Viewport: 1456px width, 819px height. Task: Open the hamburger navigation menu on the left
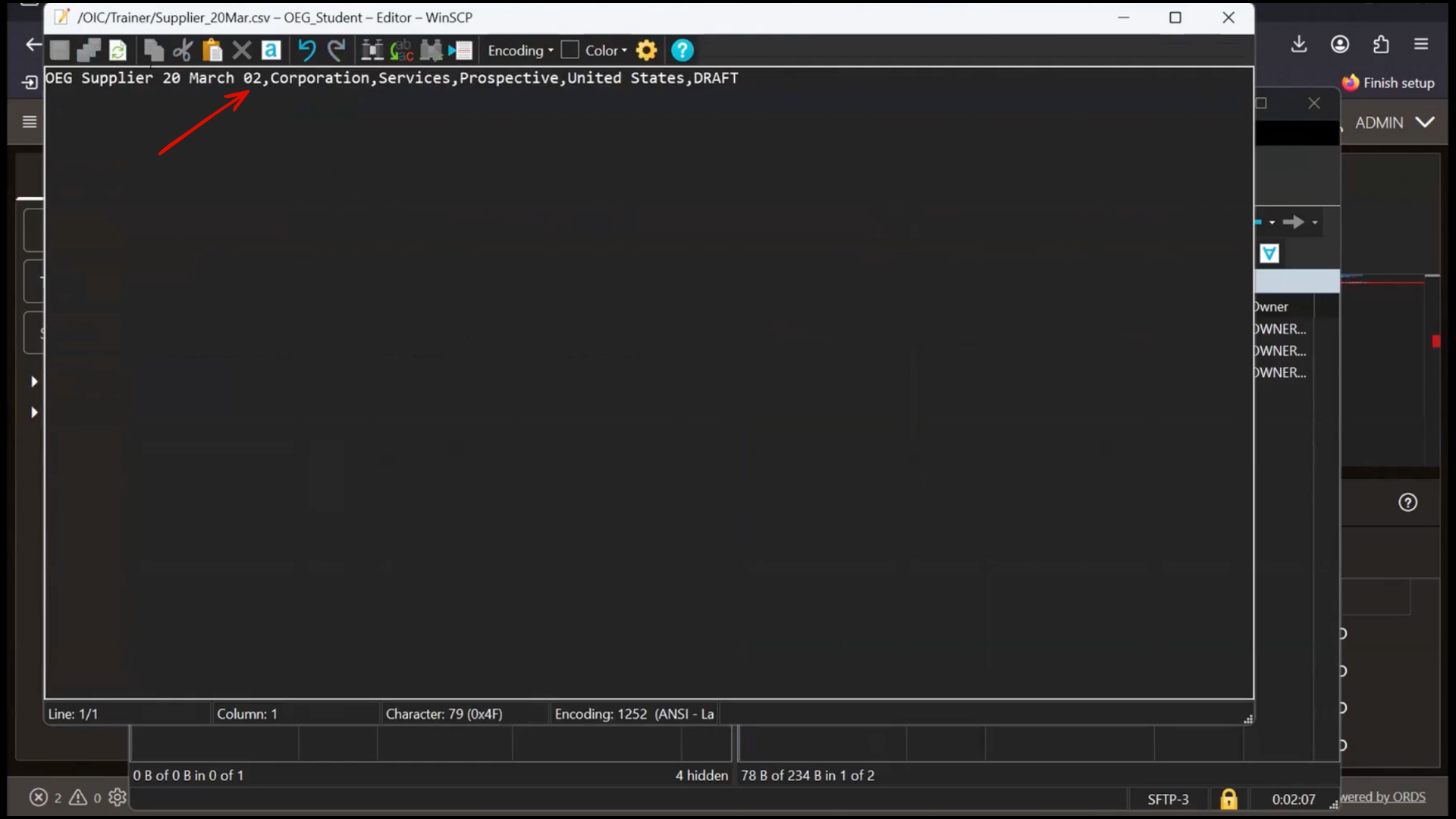click(30, 122)
